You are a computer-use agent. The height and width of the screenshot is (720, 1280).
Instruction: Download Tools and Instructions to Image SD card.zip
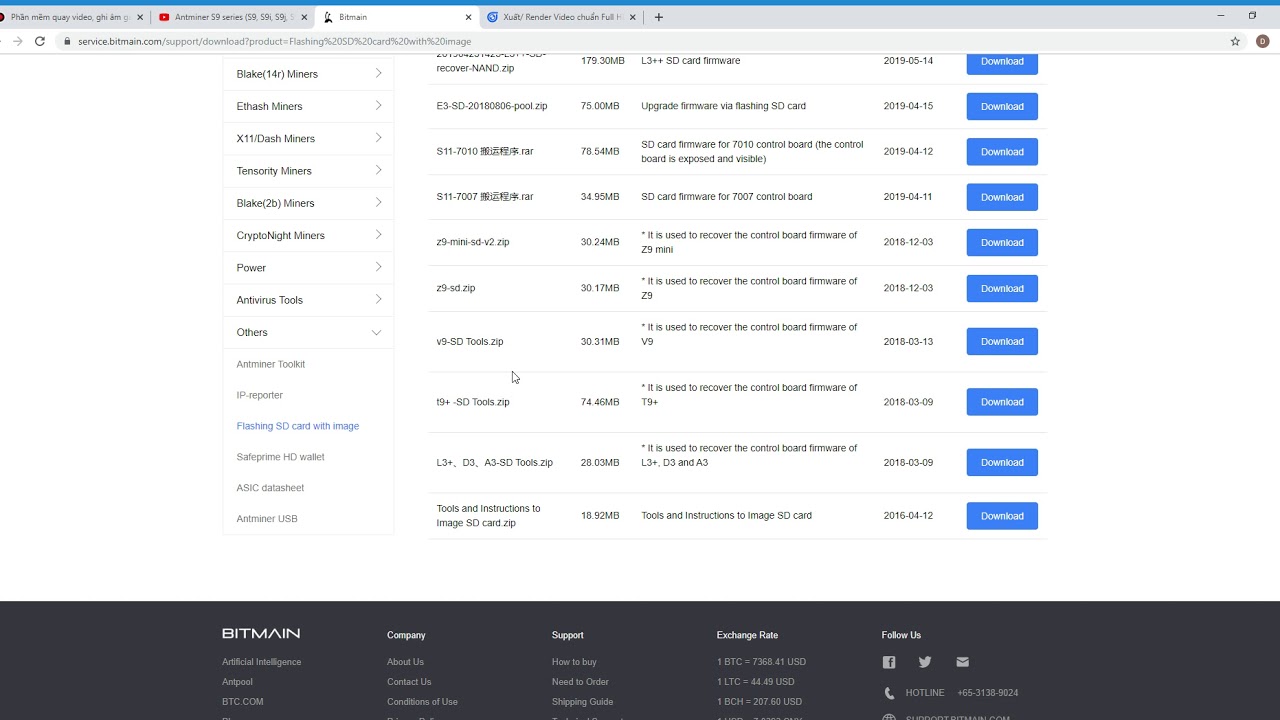click(x=1002, y=516)
